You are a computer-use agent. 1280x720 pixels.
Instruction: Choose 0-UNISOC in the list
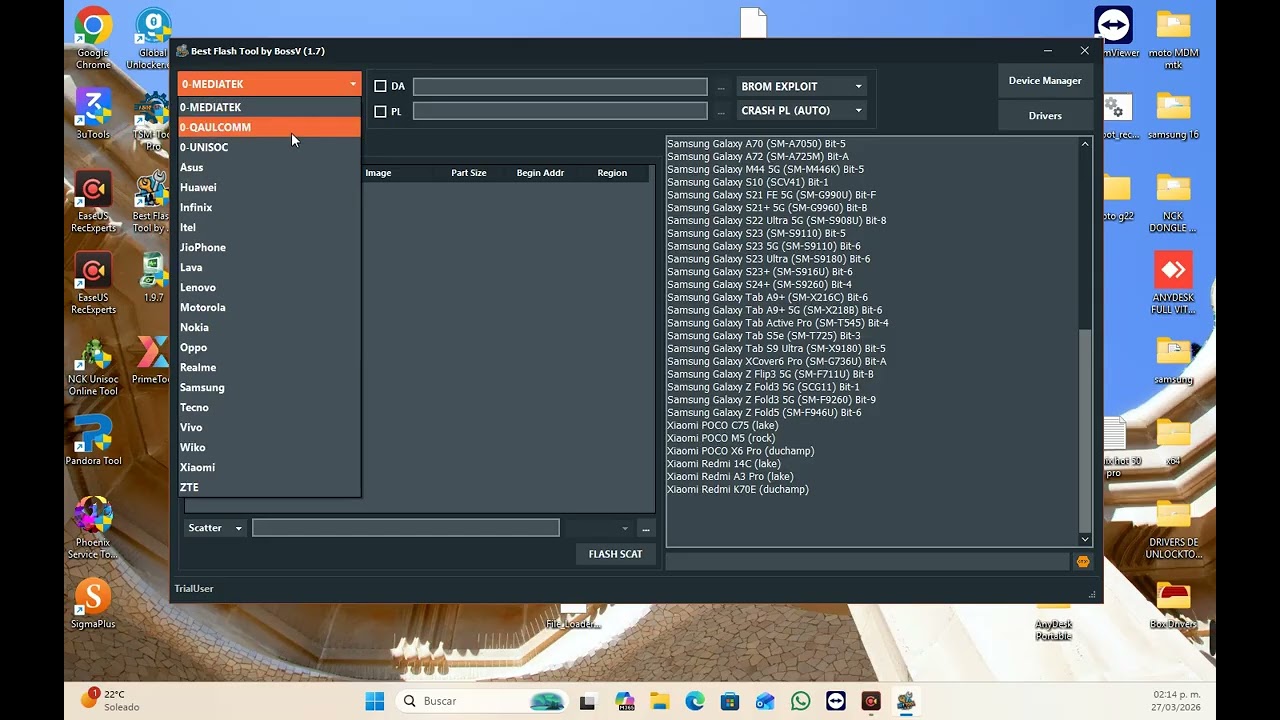click(269, 147)
